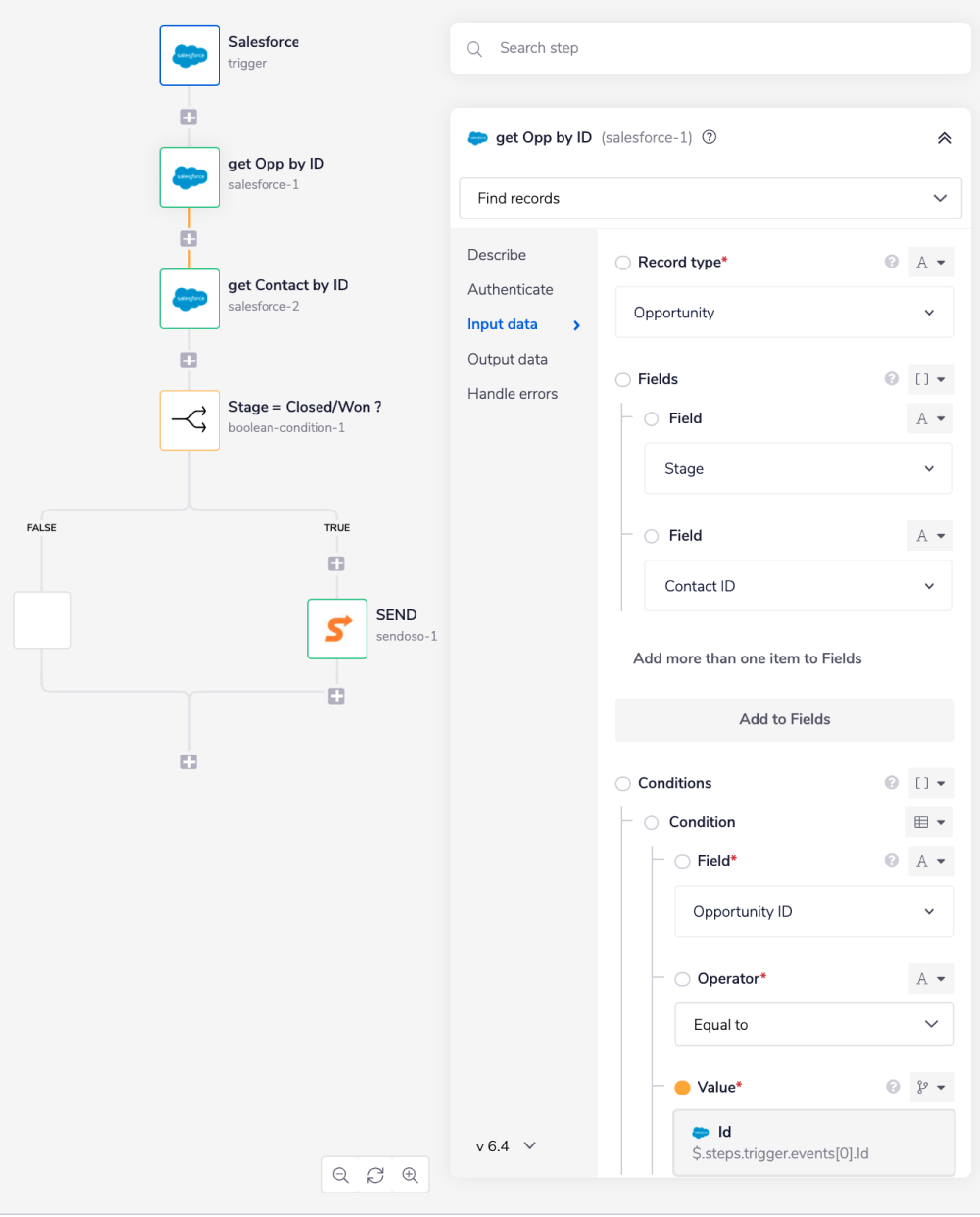The width and height of the screenshot is (980, 1217).
Task: Select the Operator radio button
Action: pos(683,979)
